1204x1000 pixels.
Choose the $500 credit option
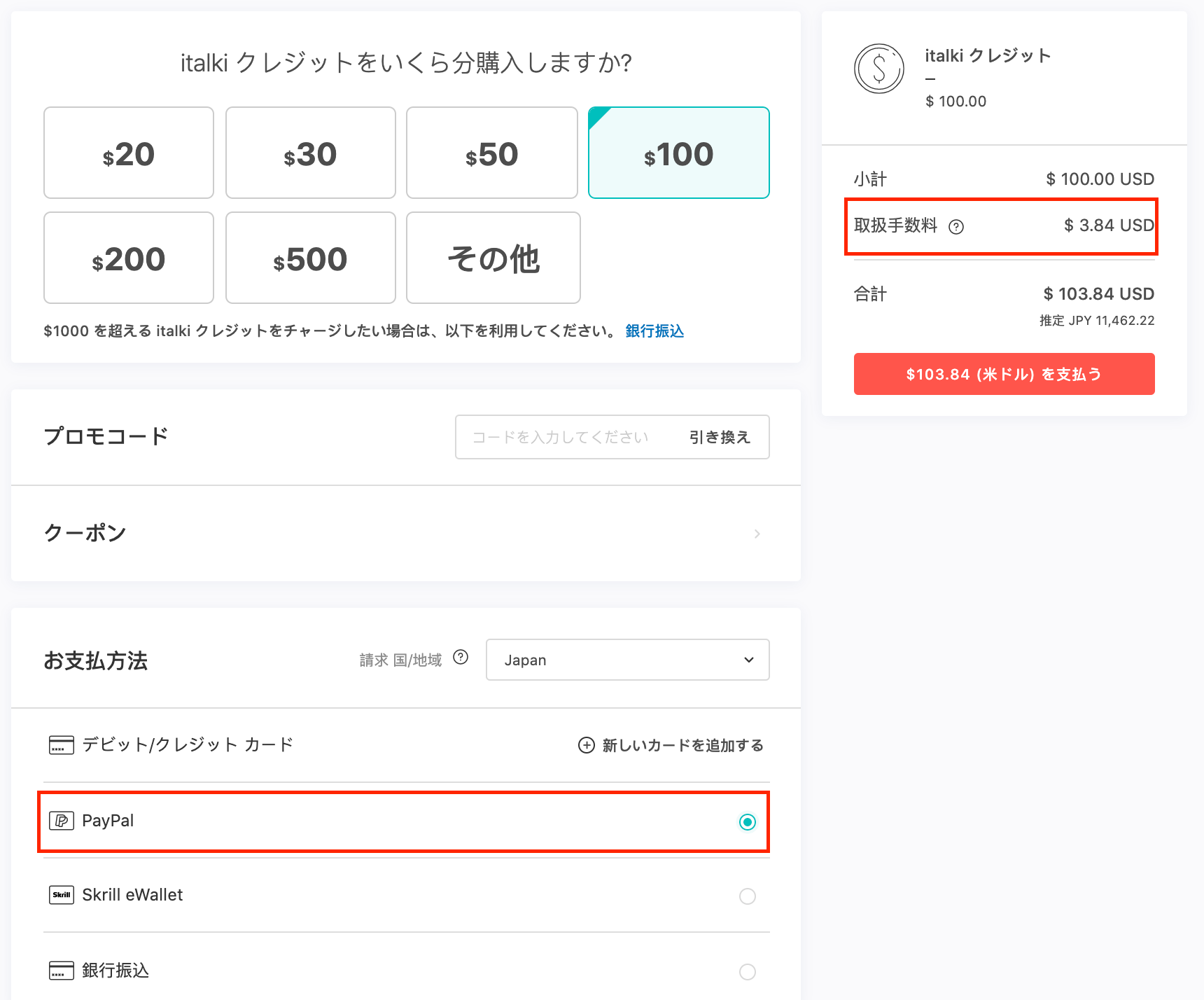tap(311, 258)
